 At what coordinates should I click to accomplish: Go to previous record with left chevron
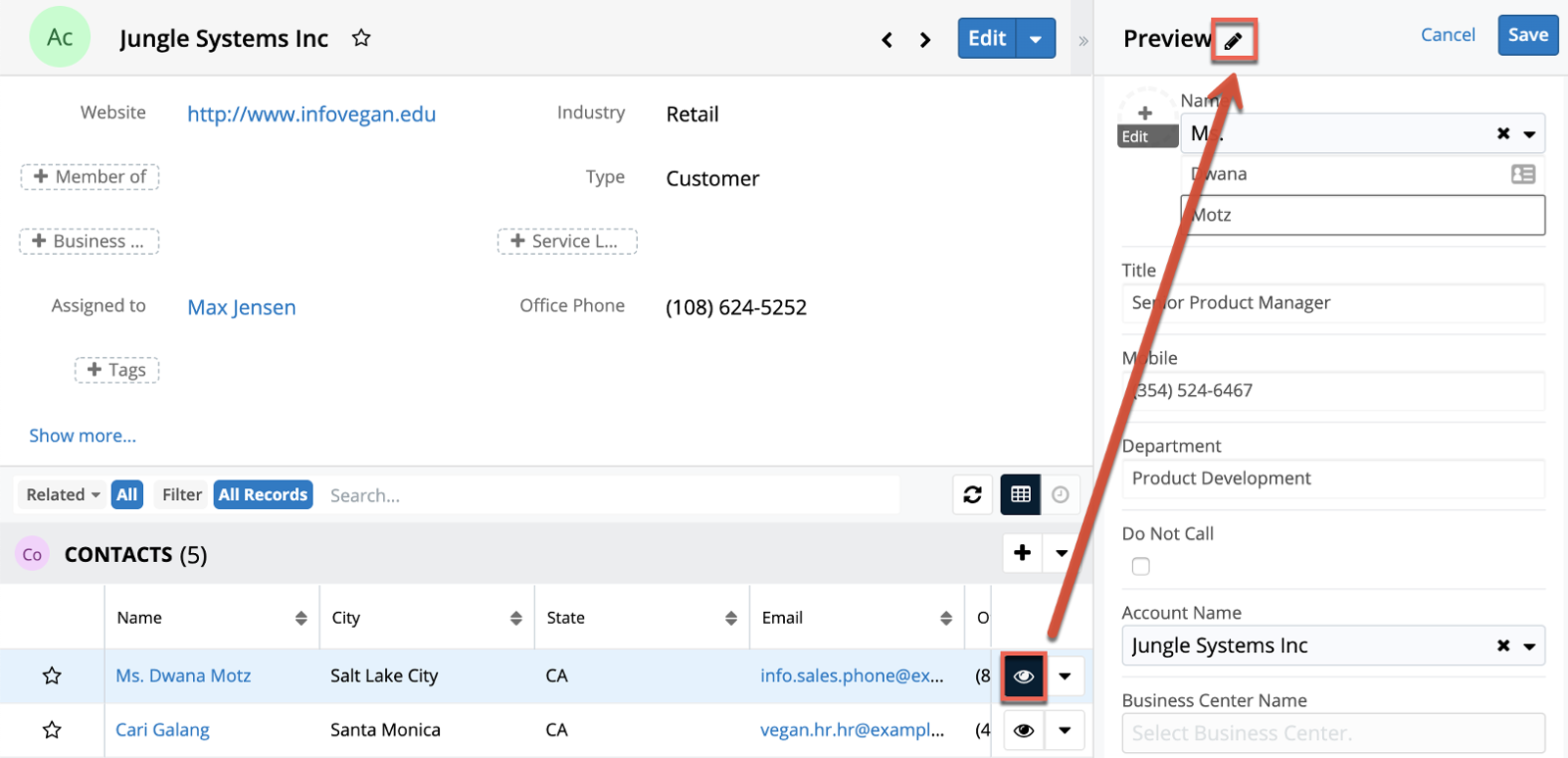[x=887, y=40]
